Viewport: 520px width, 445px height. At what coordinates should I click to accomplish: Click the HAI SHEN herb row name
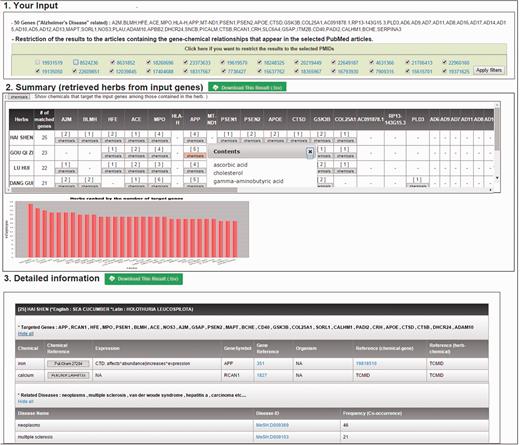pos(22,137)
